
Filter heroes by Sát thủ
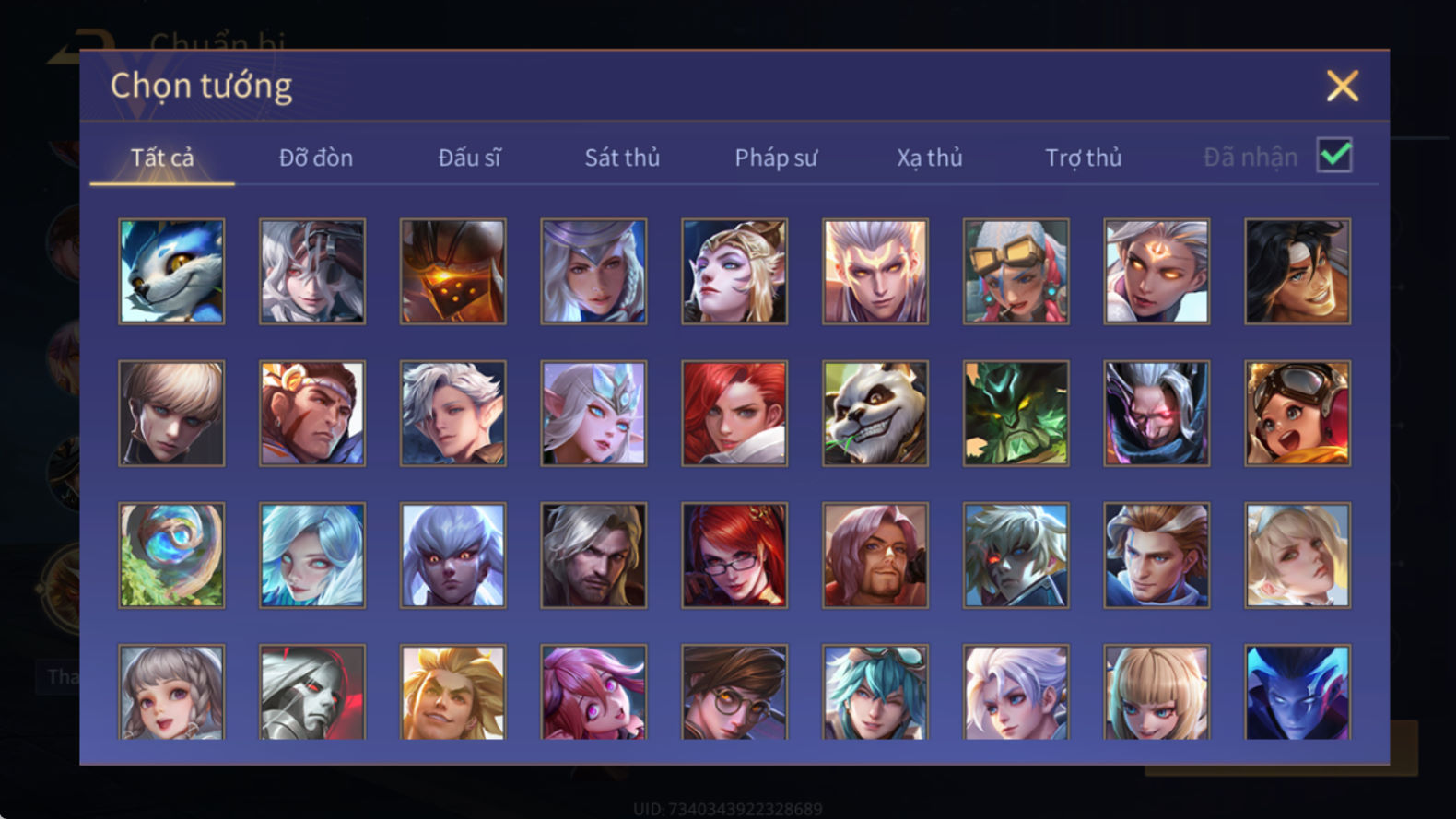click(622, 158)
